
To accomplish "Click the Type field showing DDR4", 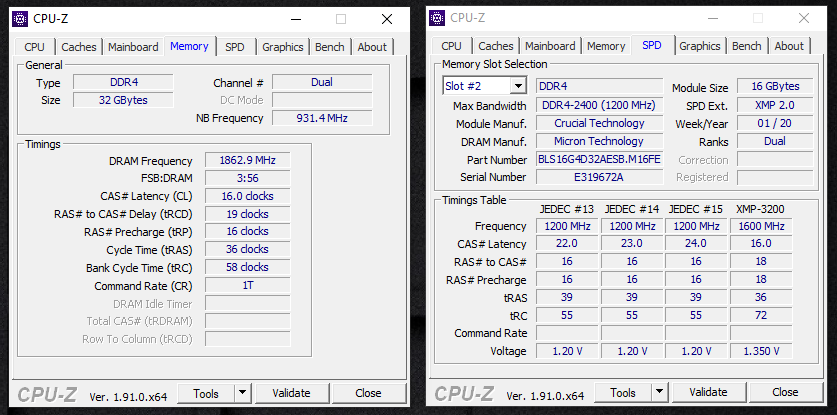I will click(x=123, y=82).
